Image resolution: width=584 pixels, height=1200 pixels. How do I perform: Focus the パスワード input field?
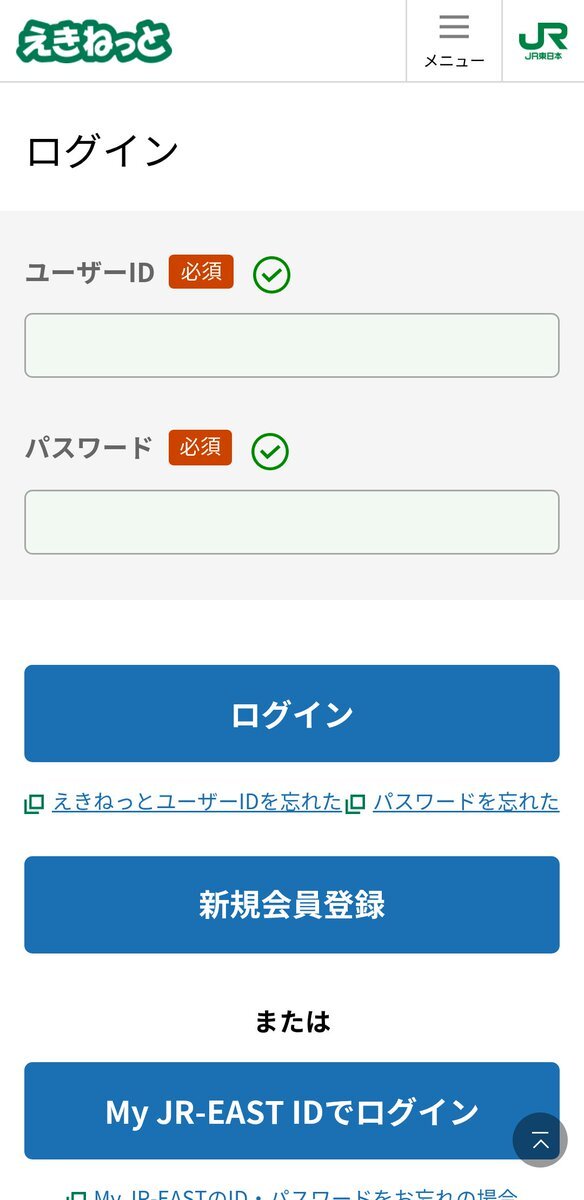pos(292,522)
